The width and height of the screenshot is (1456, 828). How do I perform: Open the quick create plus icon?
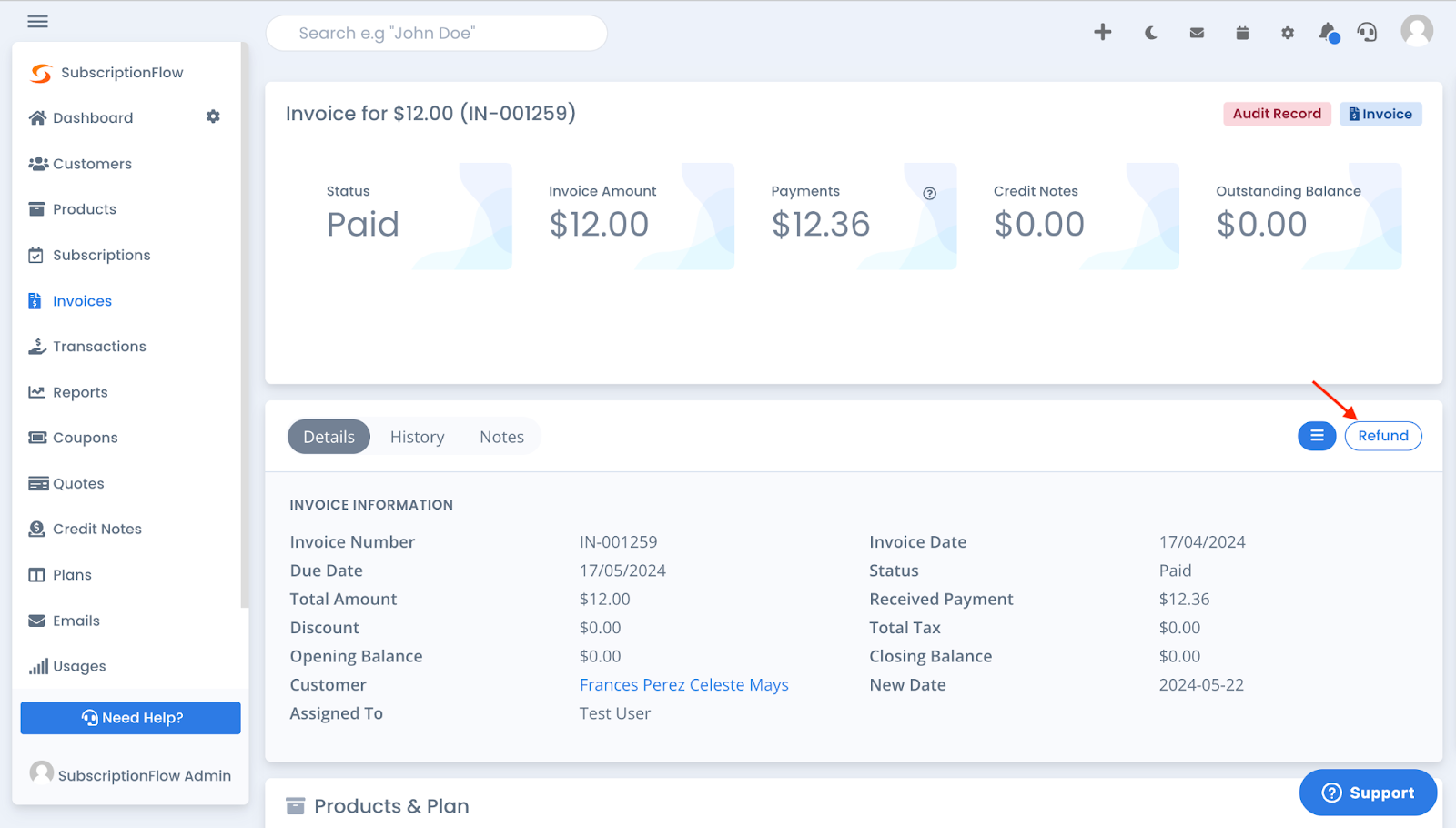point(1102,31)
